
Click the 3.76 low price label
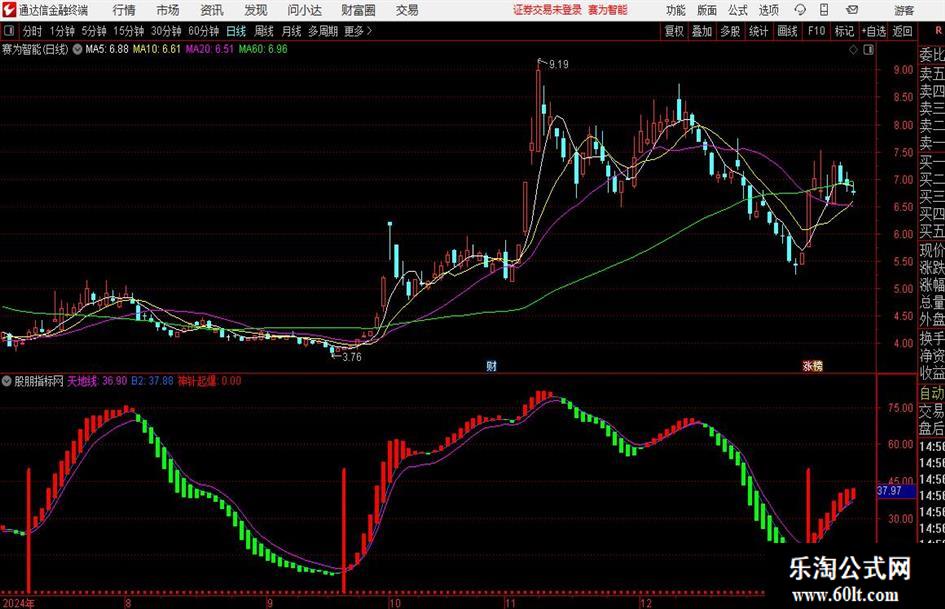coord(352,357)
